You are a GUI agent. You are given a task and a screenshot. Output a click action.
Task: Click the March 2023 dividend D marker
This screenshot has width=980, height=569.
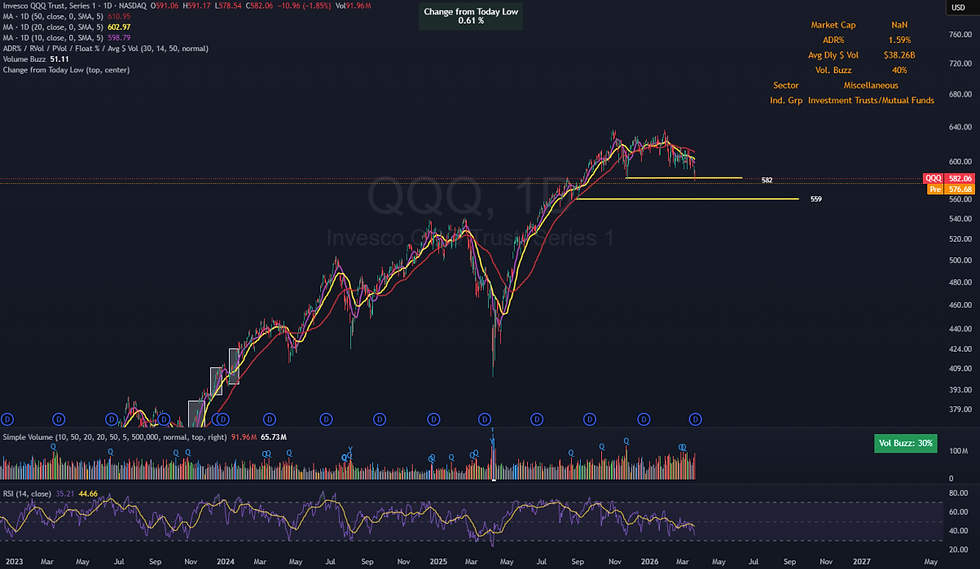(x=59, y=420)
